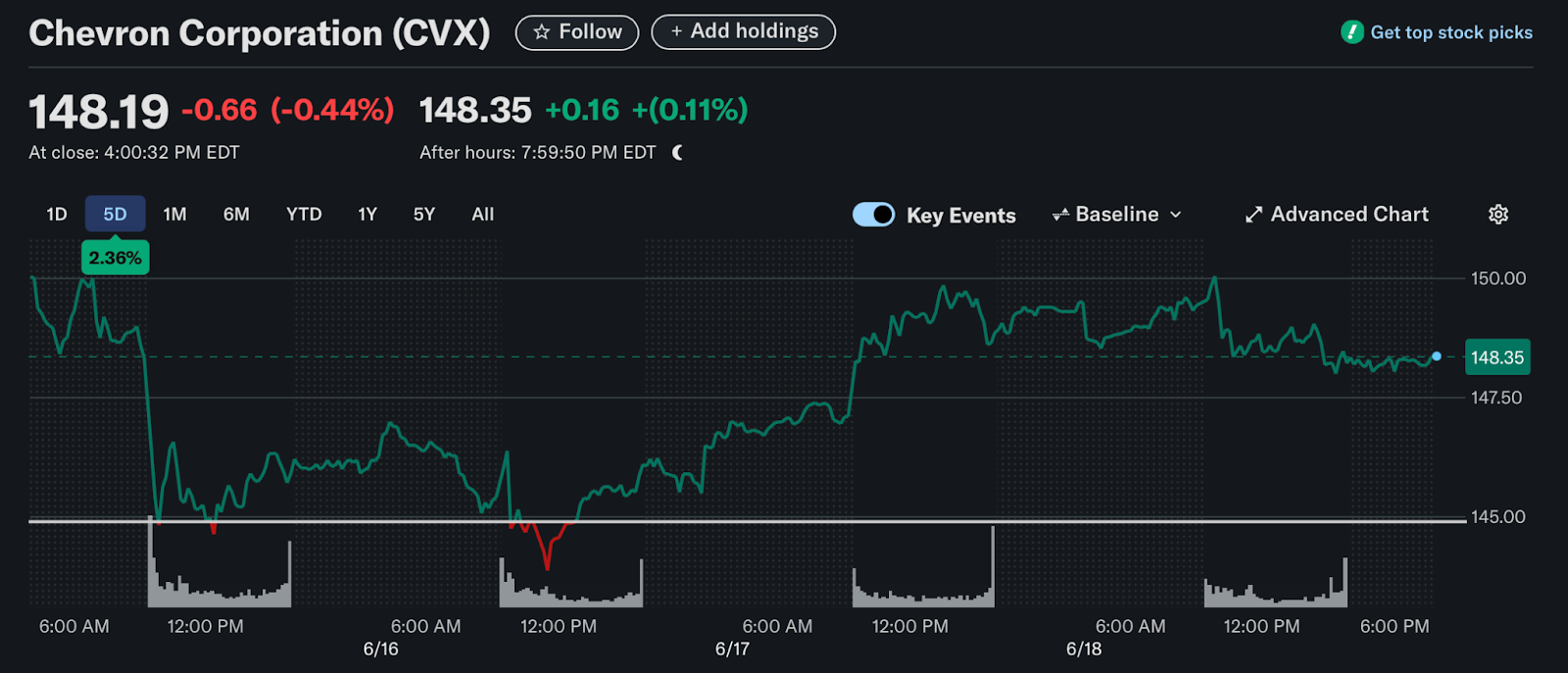Open the Advanced Chart view
1568x673 pixels.
pos(1337,215)
